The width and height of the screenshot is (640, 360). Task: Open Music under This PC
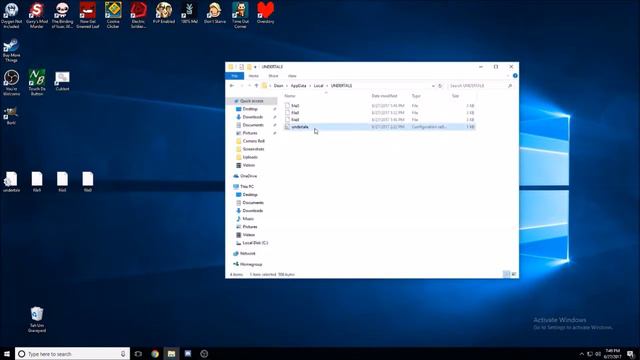pos(248,219)
